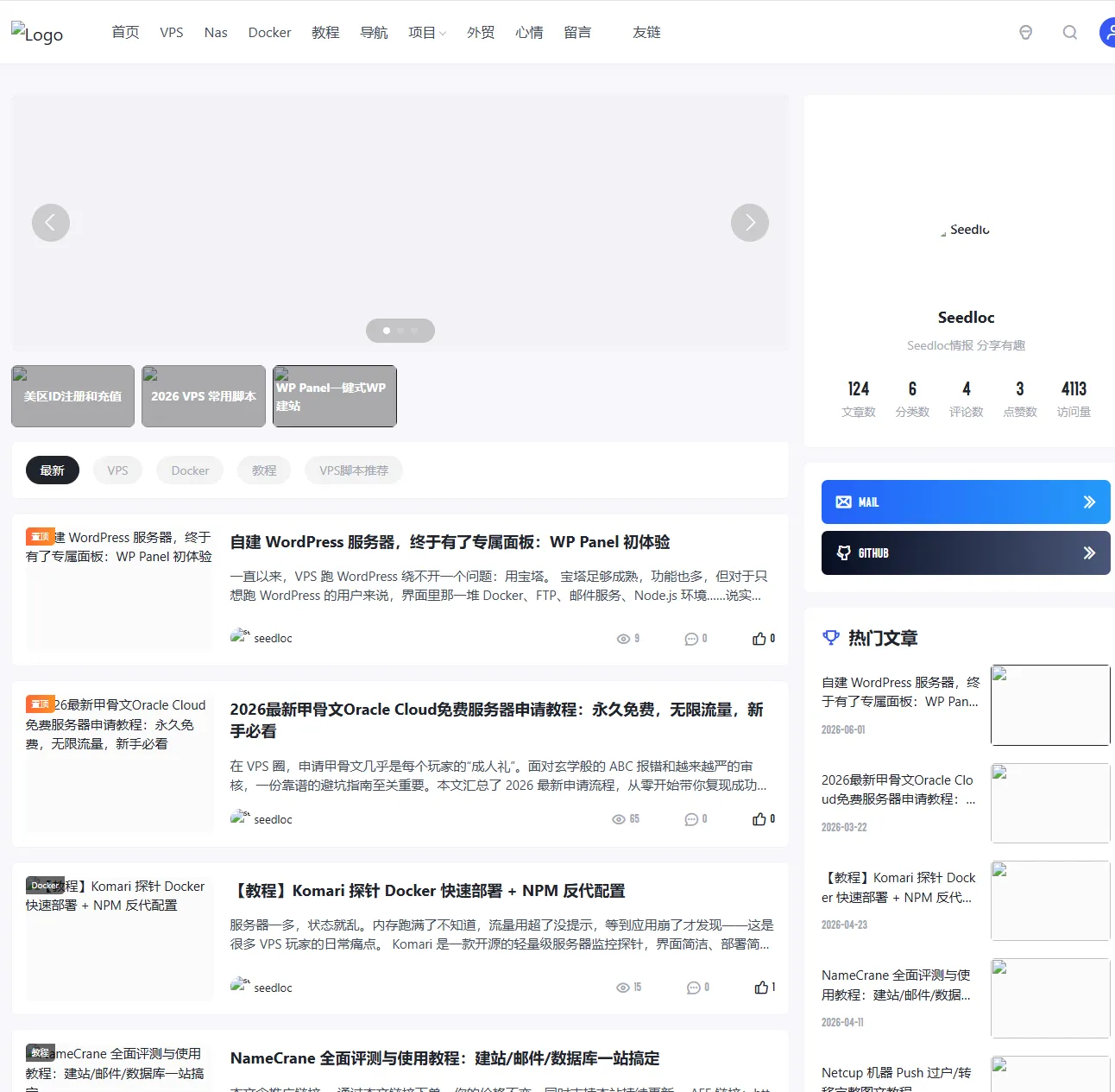Select the 教程 filter tab
This screenshot has width=1115, height=1092.
coord(264,470)
